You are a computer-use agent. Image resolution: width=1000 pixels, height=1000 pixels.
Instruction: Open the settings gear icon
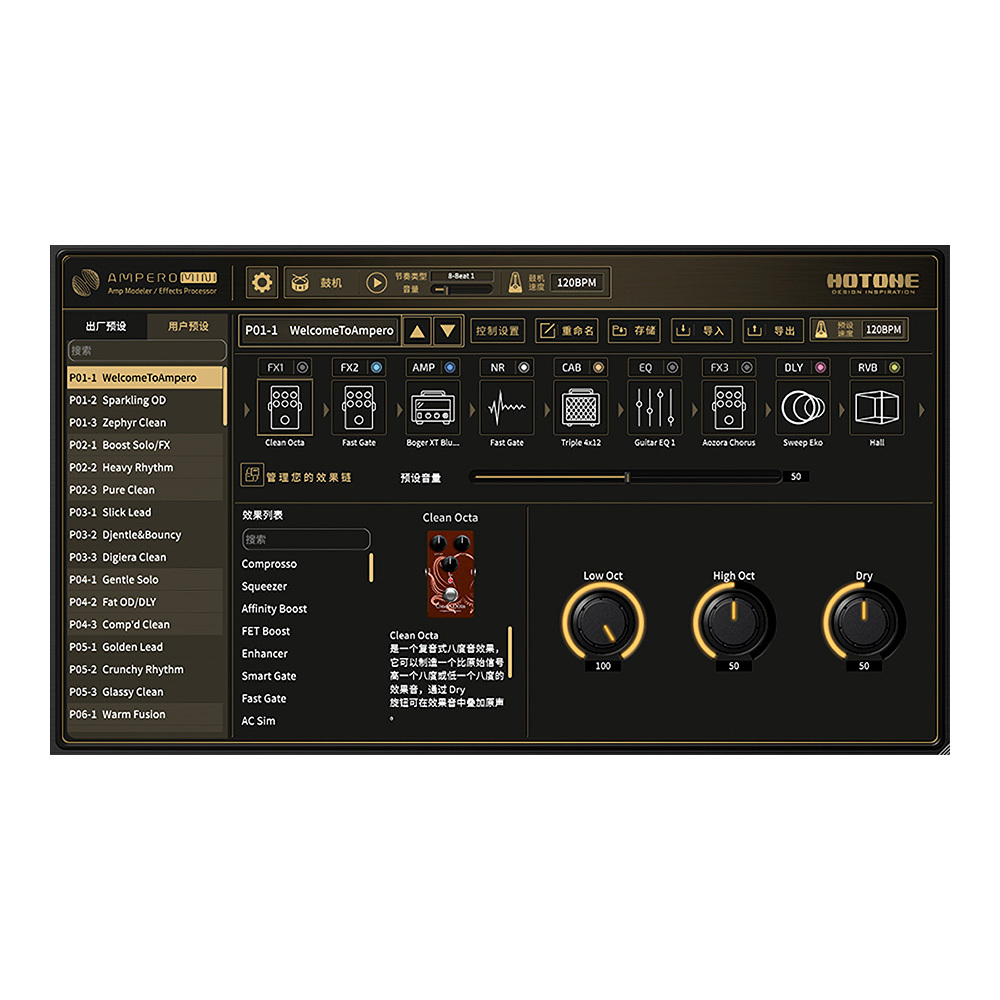(x=262, y=283)
